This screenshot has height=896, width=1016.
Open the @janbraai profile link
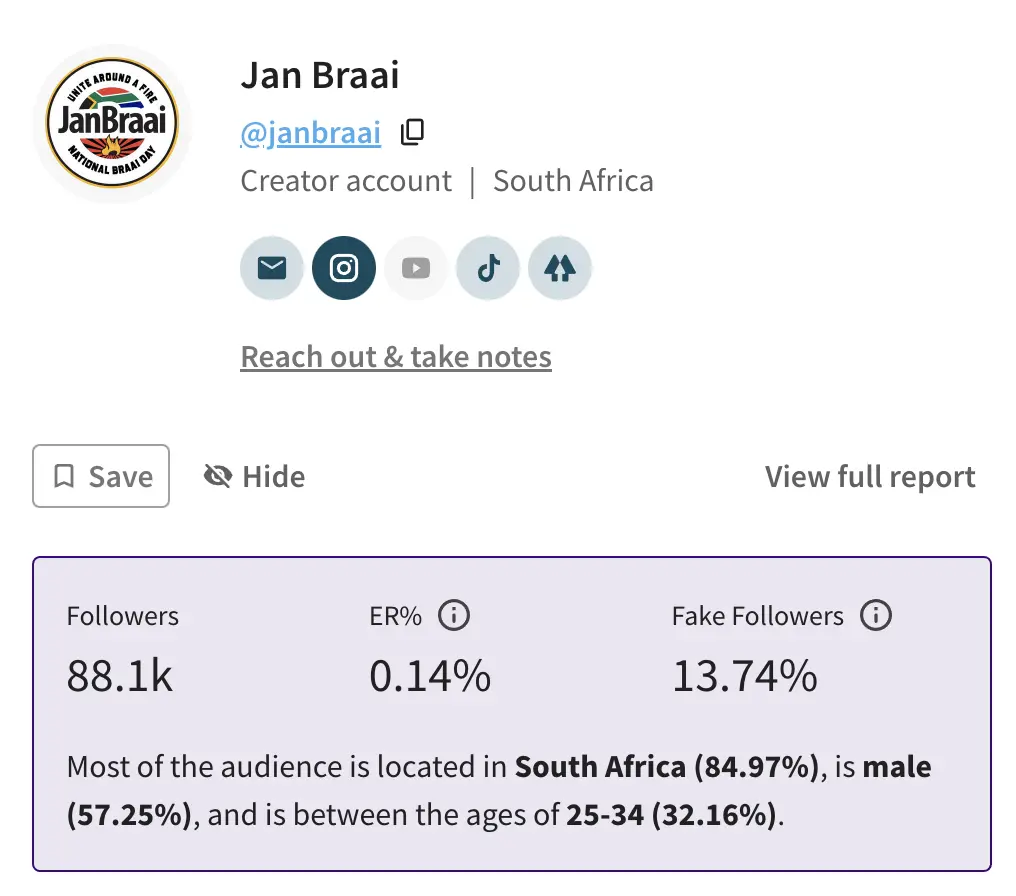tap(310, 131)
